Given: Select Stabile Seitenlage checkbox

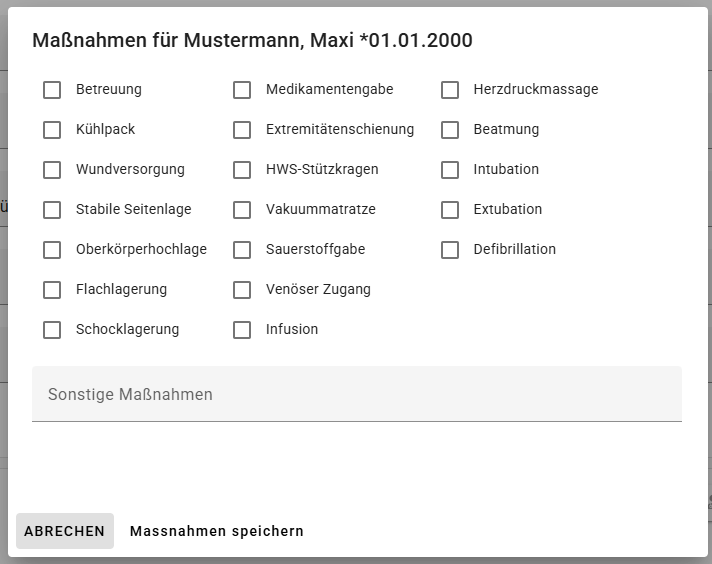Looking at the screenshot, I should 52,210.
